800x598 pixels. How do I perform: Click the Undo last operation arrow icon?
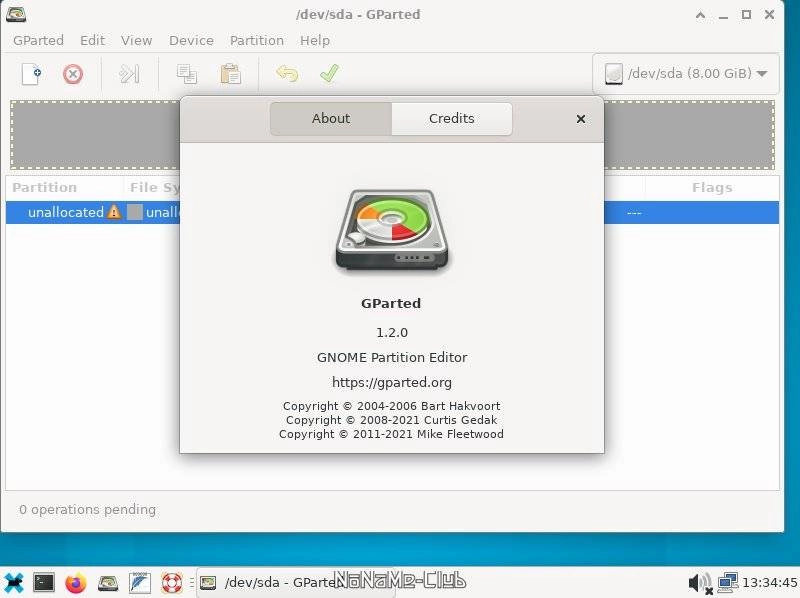tap(287, 74)
